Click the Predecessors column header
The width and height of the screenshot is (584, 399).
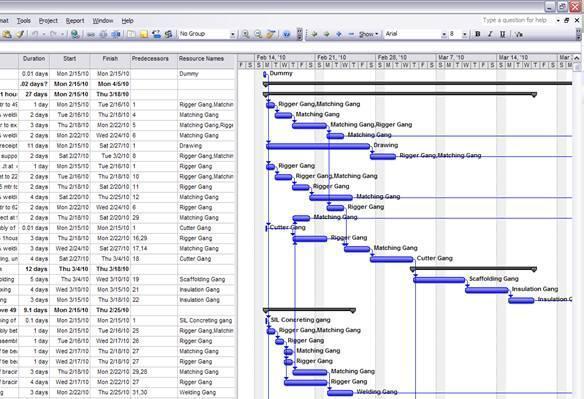[150, 59]
